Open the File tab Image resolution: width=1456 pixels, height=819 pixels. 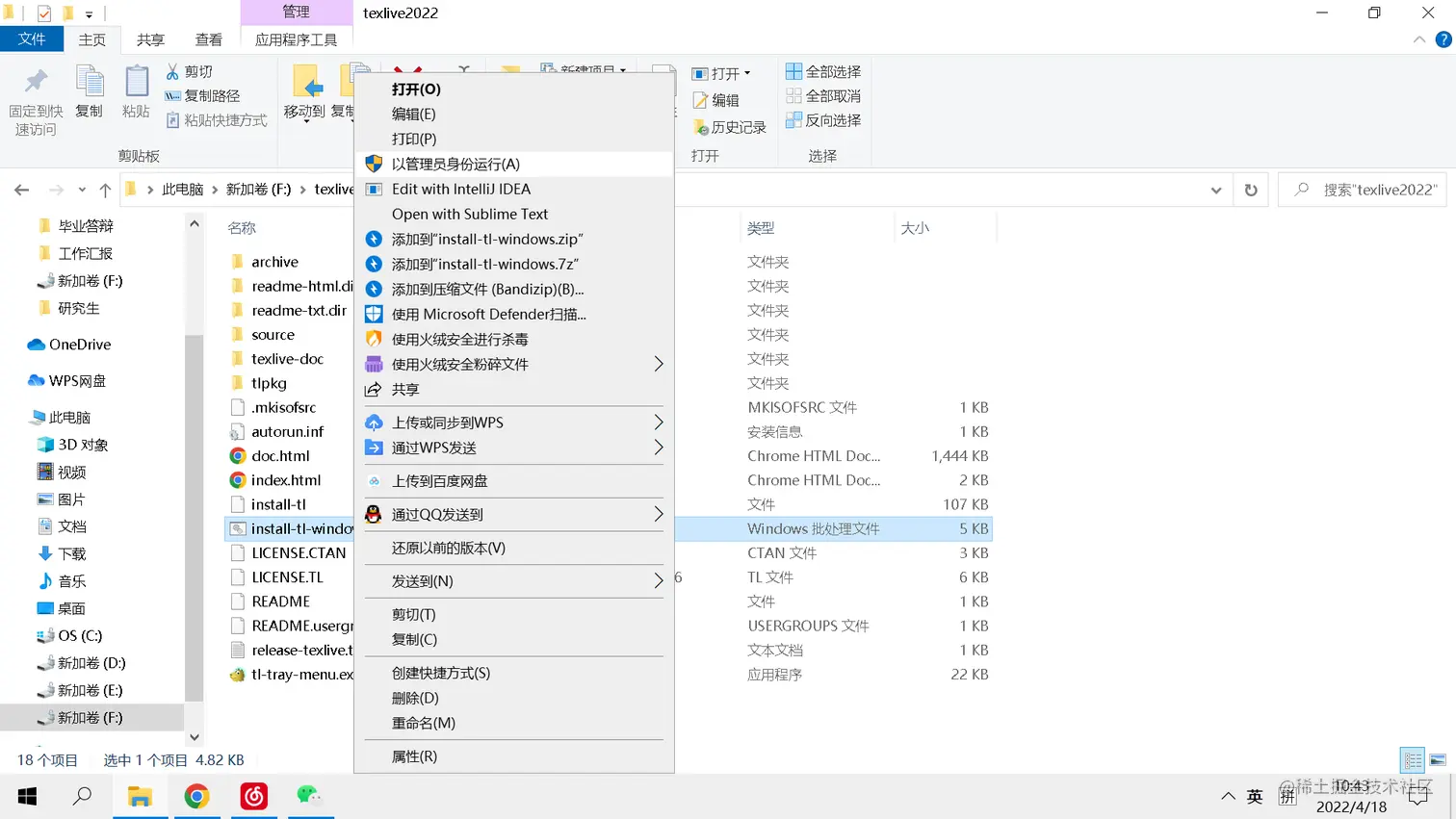(x=32, y=38)
